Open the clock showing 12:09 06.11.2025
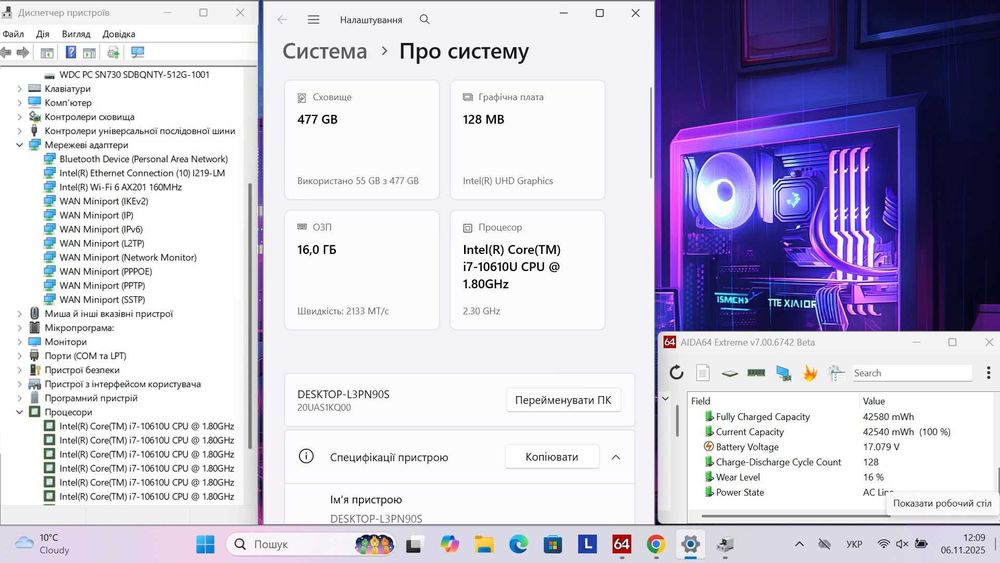1000x563 pixels. pyautogui.click(x=963, y=544)
